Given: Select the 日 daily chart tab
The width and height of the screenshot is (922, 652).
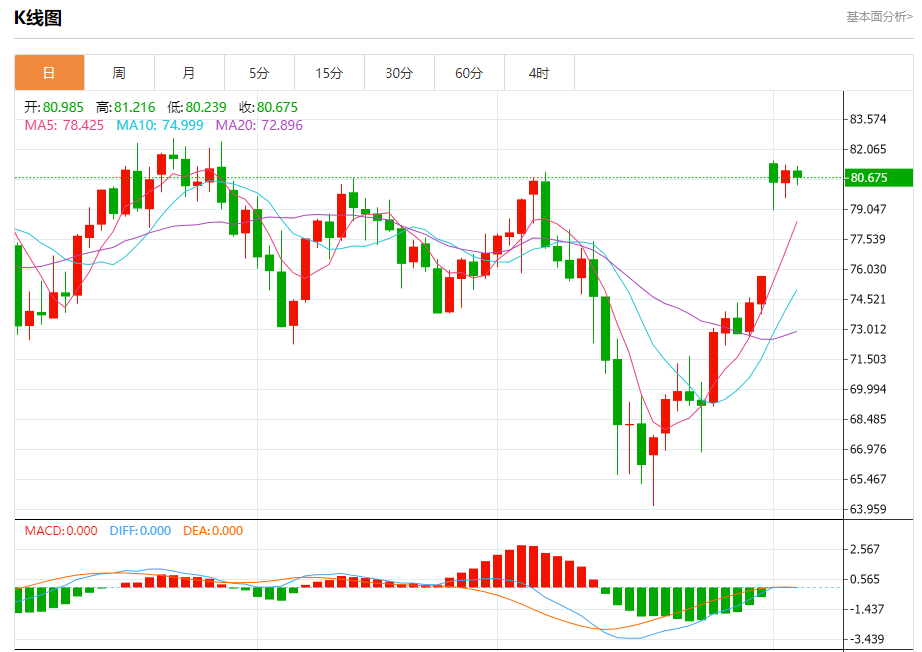Looking at the screenshot, I should pos(49,73).
